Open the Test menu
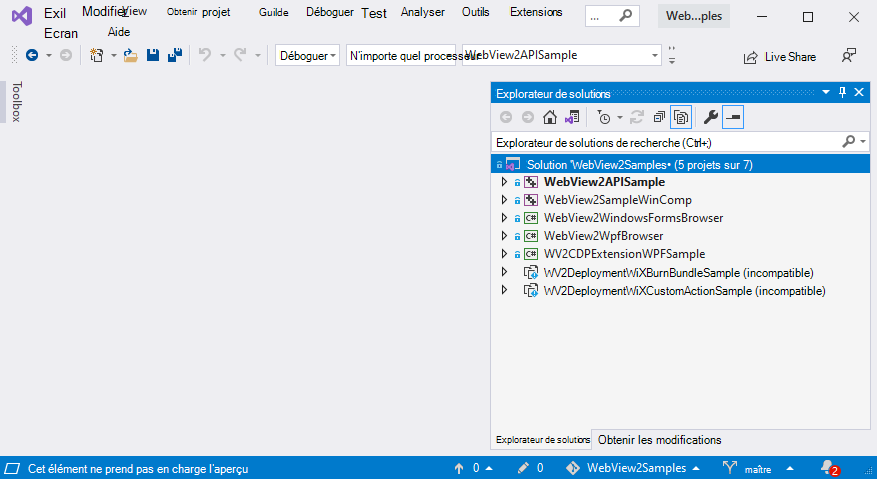Screen dimensions: 877x479 374,13
